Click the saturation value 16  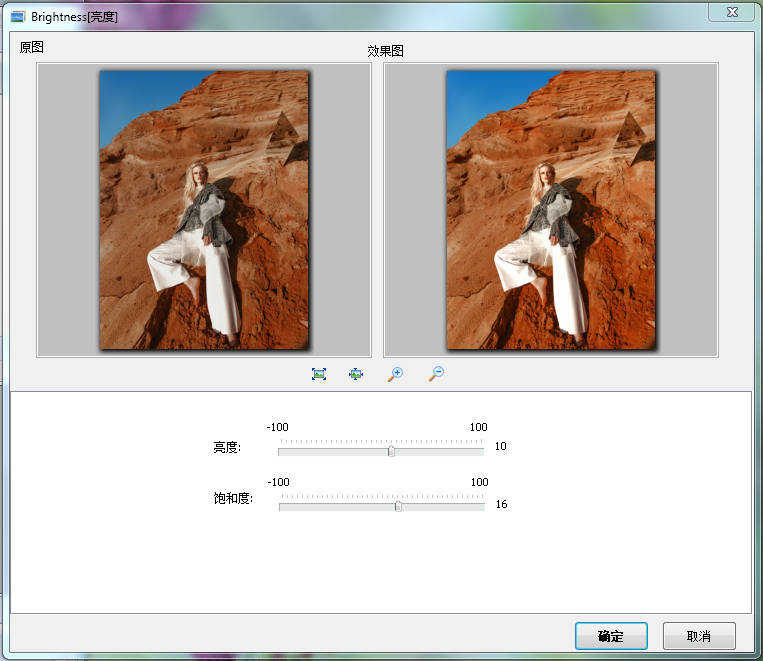point(502,505)
